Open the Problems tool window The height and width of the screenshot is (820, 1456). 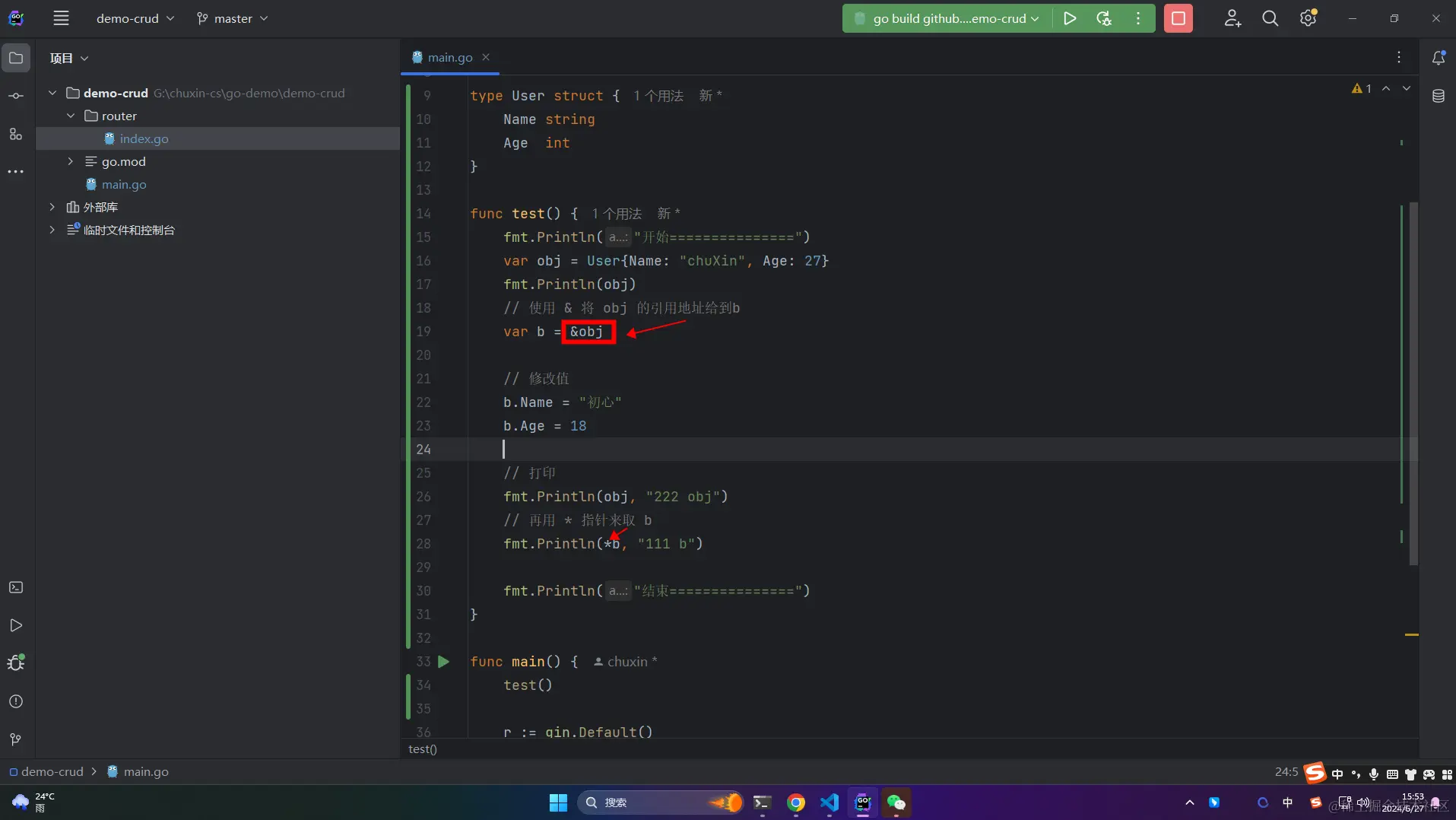pyautogui.click(x=16, y=701)
